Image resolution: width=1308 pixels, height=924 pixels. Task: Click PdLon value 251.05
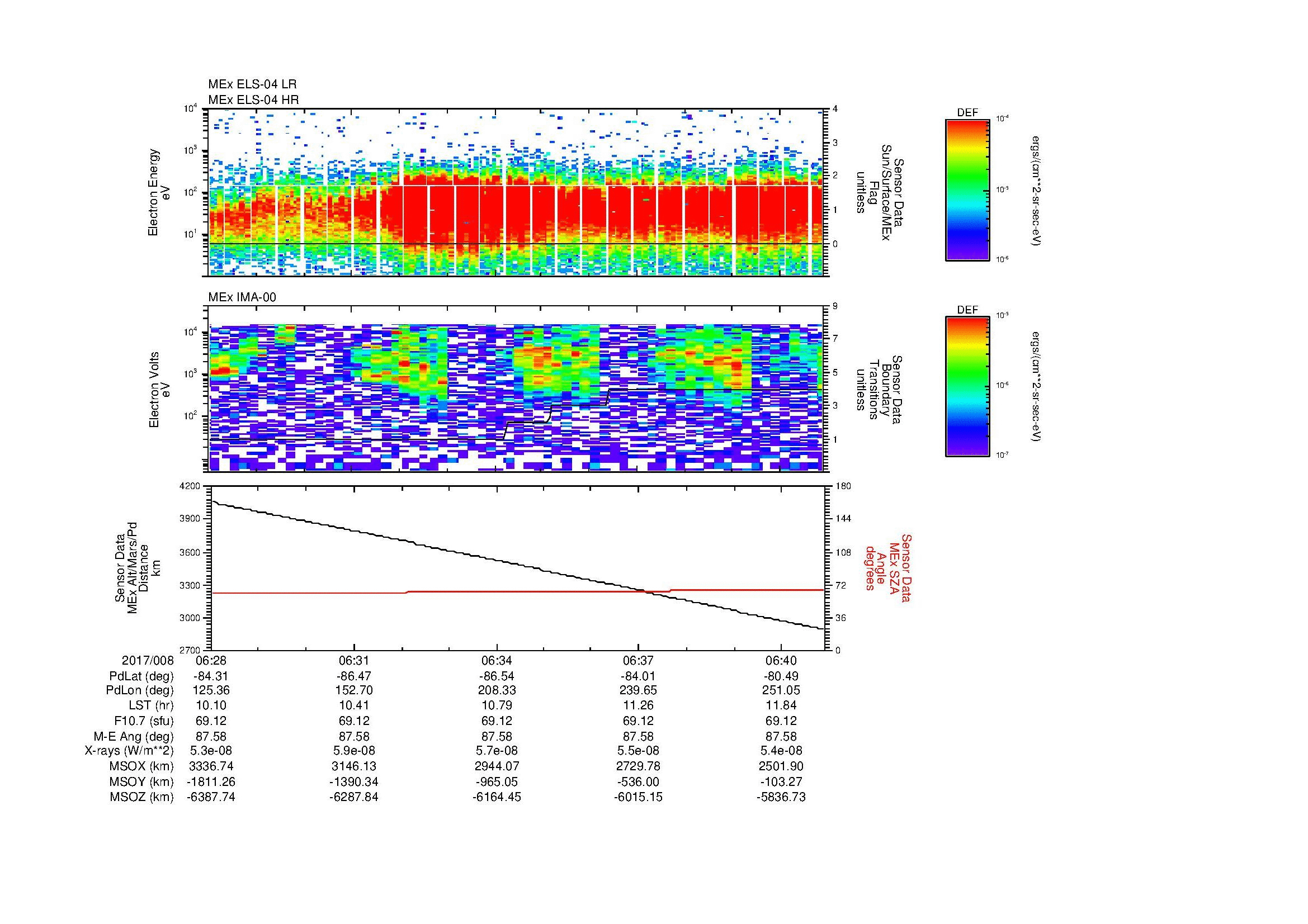click(x=781, y=690)
